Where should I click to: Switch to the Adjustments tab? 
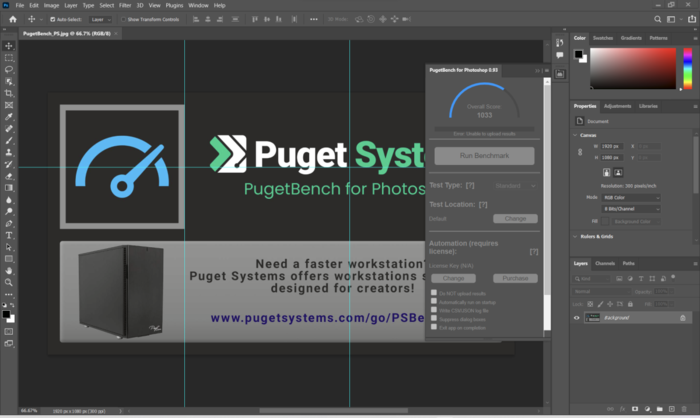tap(617, 106)
